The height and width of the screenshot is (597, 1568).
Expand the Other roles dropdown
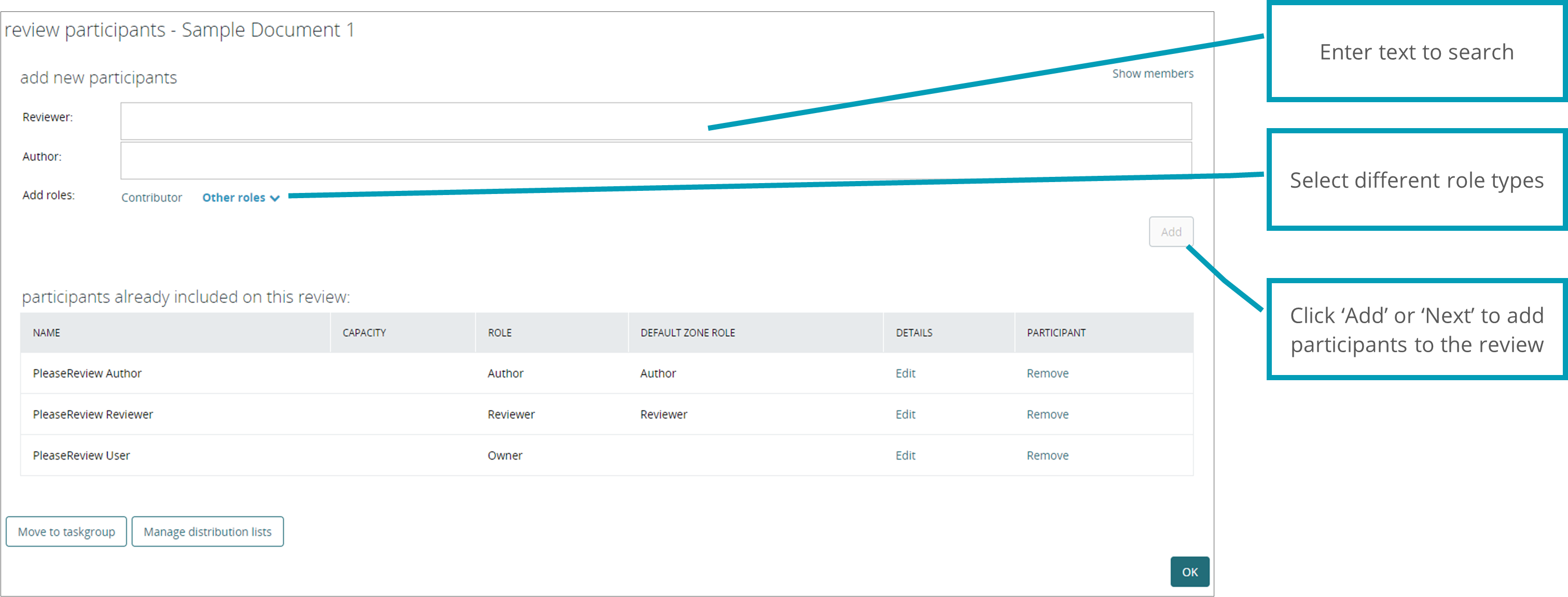241,198
